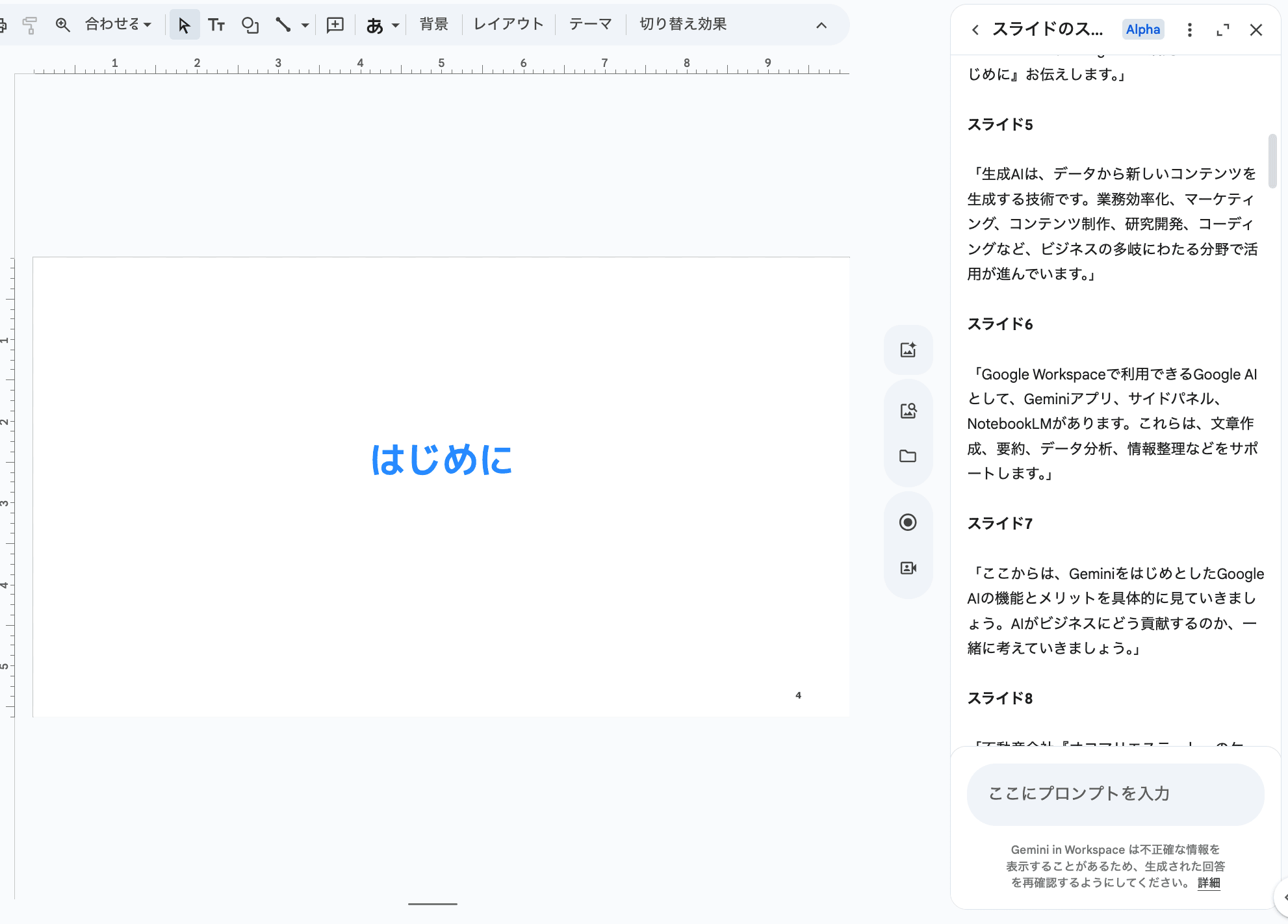This screenshot has width=1288, height=924.
Task: Click the add comment icon
Action: coord(335,25)
